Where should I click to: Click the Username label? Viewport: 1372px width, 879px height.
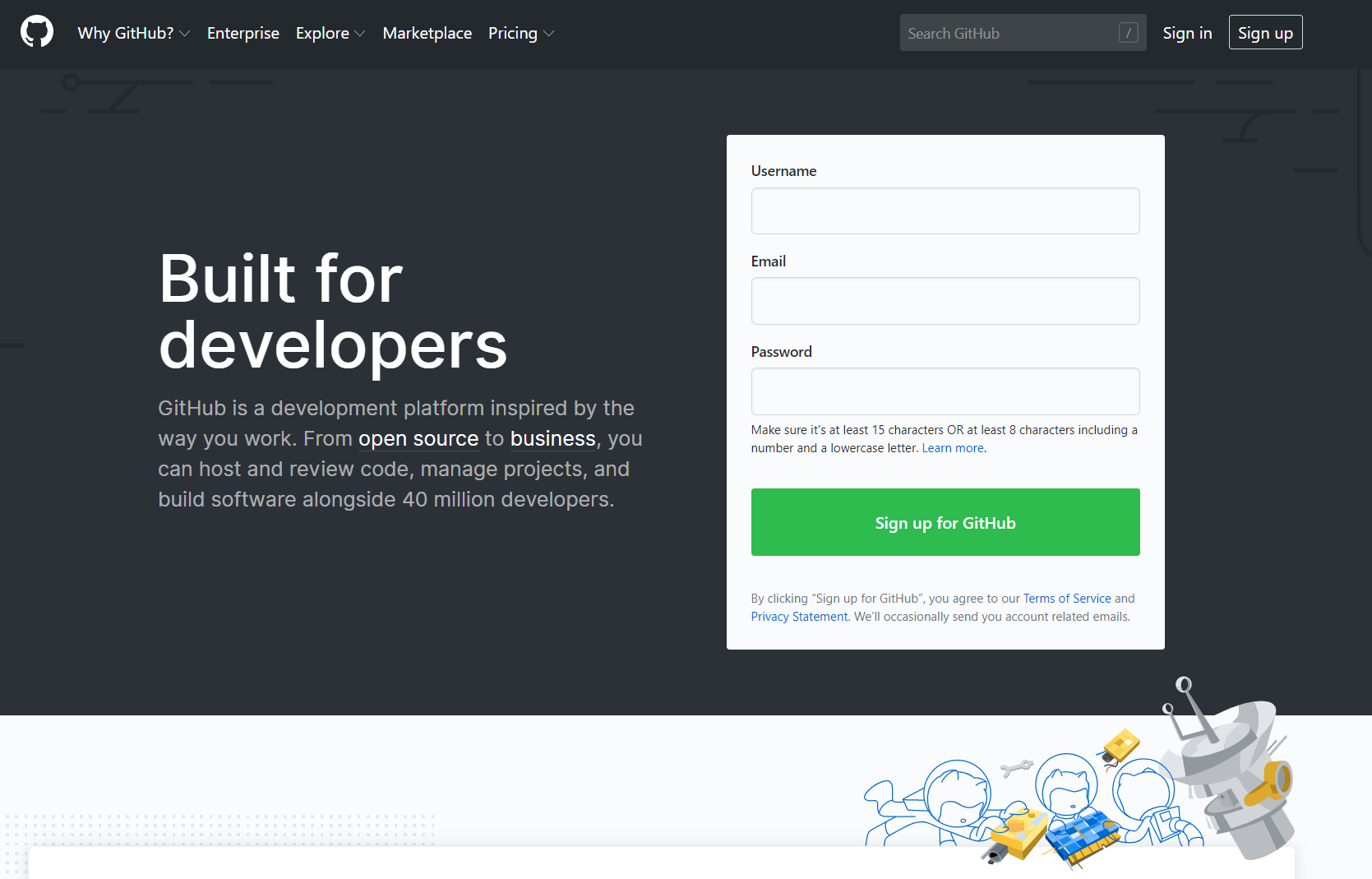click(783, 171)
